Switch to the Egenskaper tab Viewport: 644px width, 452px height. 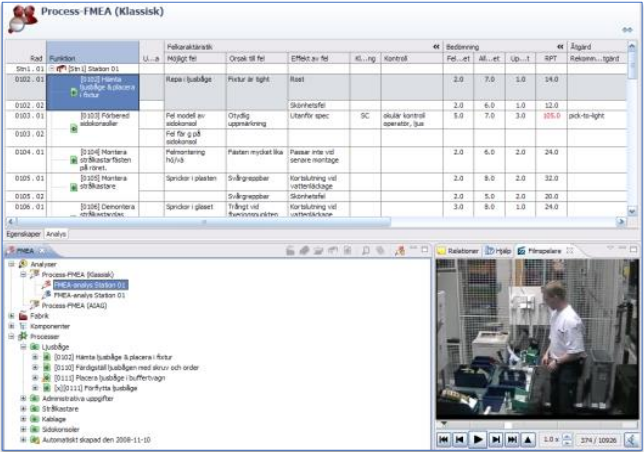[x=22, y=232]
